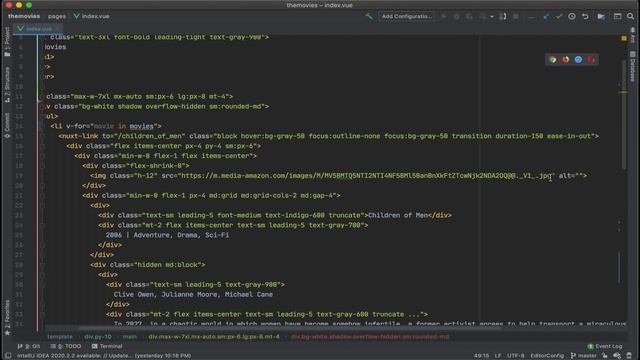Click the tool window quick access icon
640x360 pixels.
[8, 356]
